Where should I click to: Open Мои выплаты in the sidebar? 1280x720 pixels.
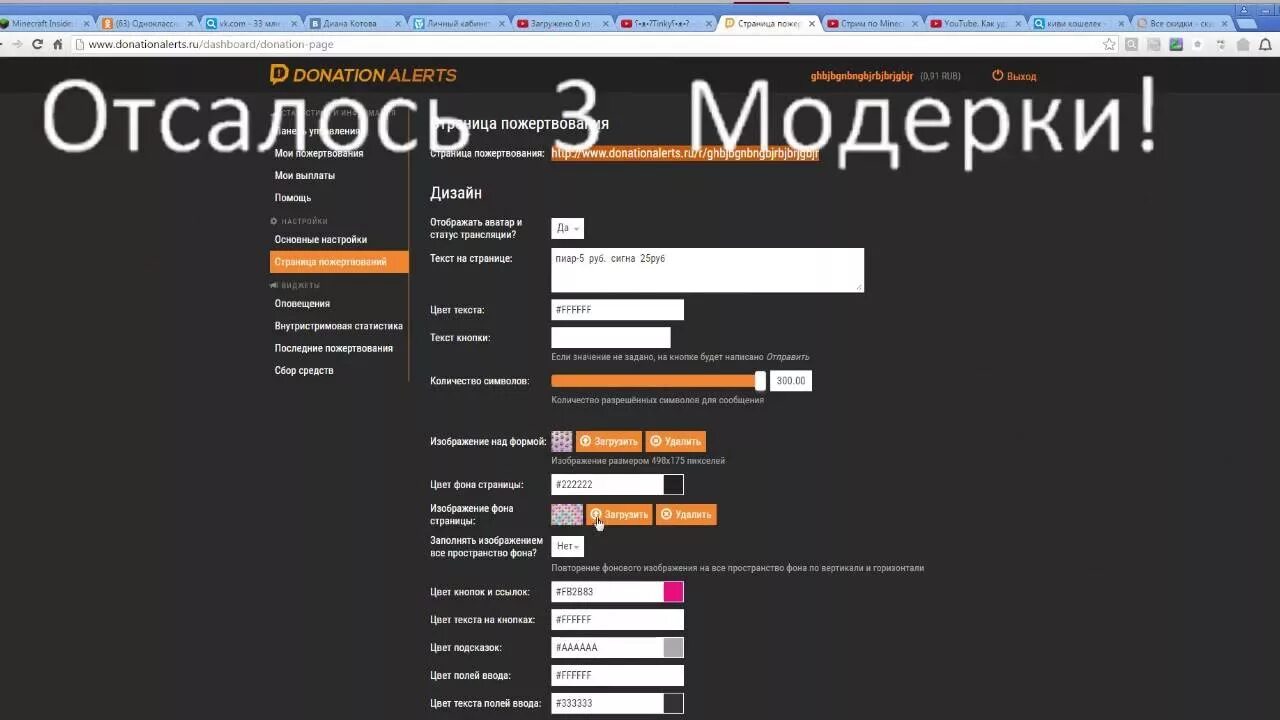[305, 175]
